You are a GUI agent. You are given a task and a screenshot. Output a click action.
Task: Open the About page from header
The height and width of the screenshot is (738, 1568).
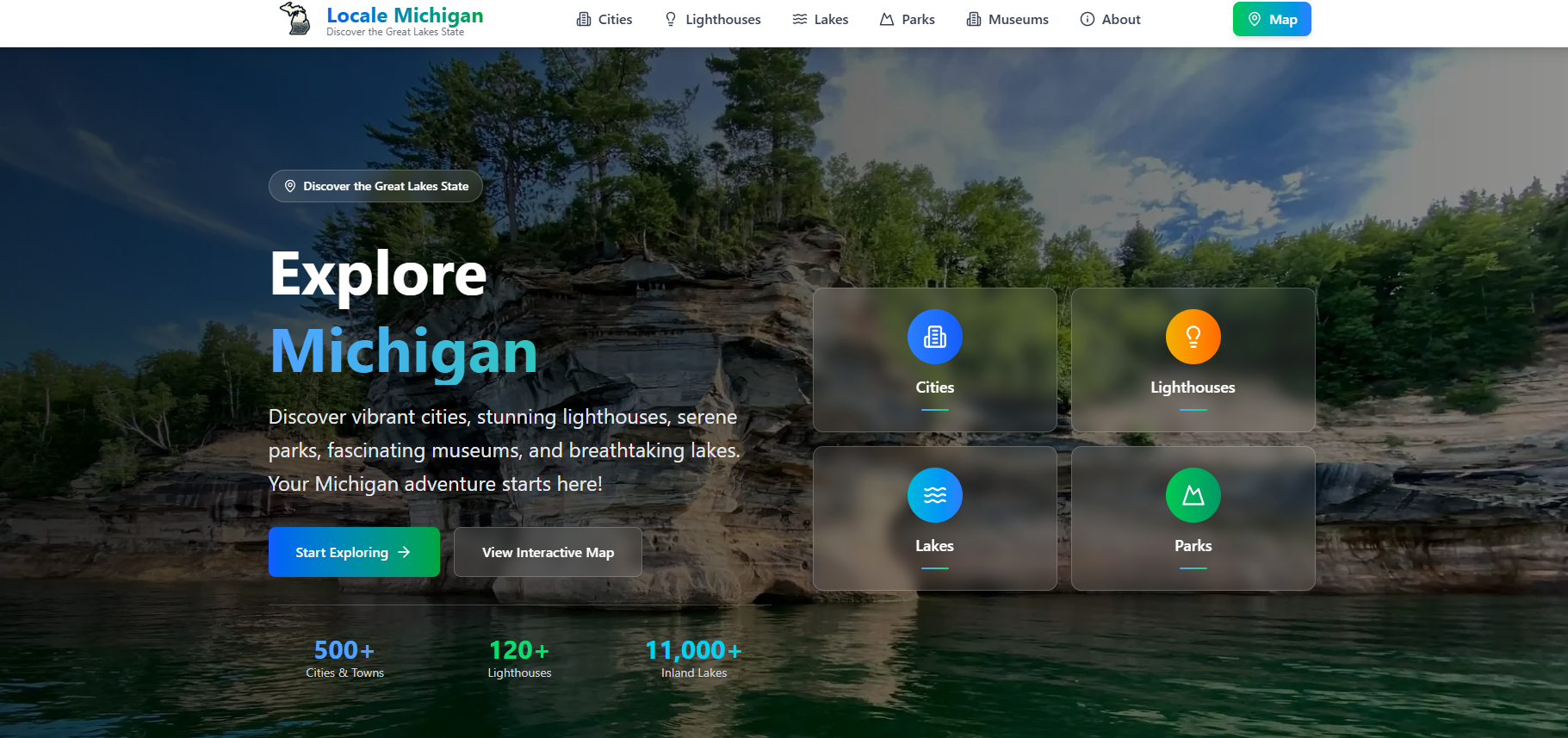tap(1110, 19)
